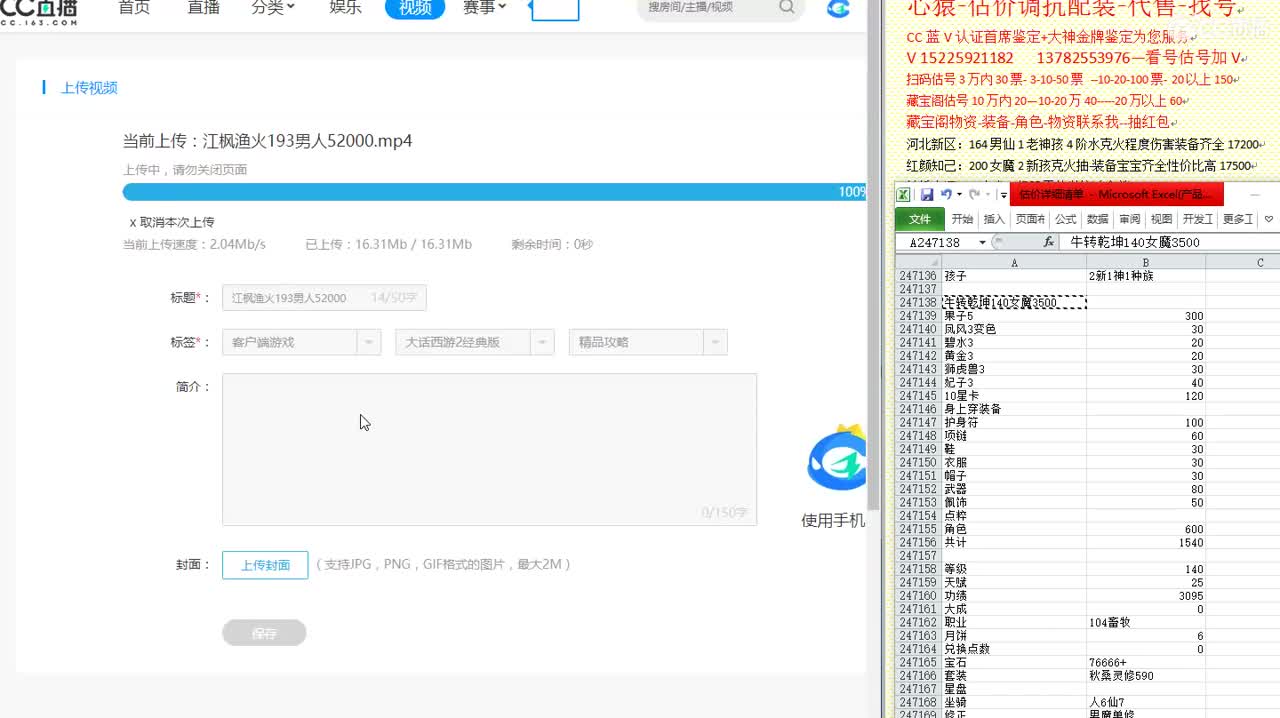Switch to the Excel 页面布局 ribbon tab
The image size is (1280, 718).
point(1030,219)
